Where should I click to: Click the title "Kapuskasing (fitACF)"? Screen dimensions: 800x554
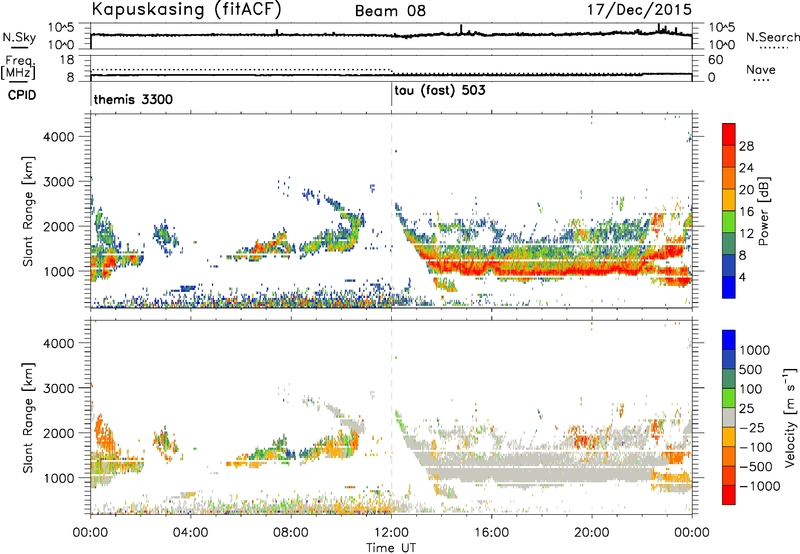pyautogui.click(x=186, y=9)
